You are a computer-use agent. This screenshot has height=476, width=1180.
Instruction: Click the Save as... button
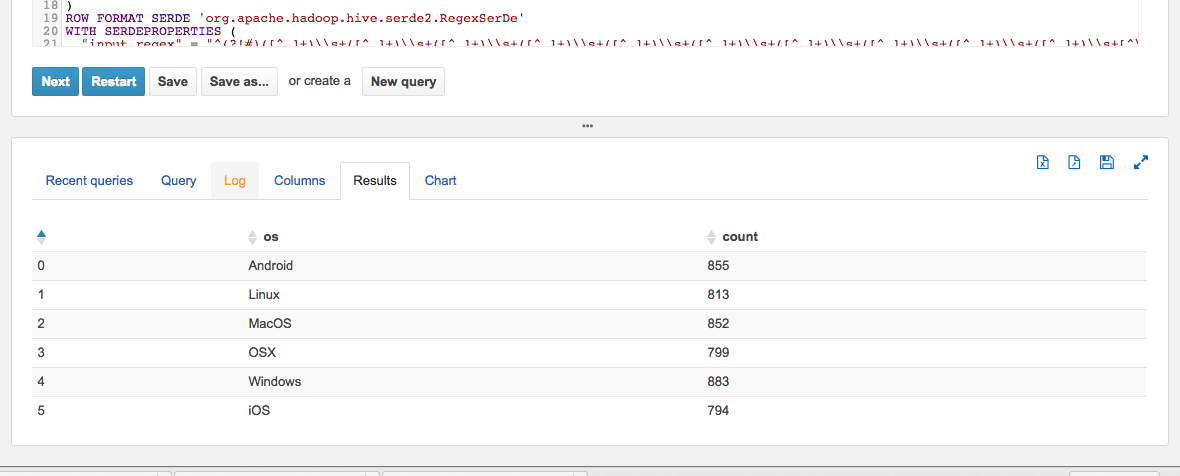pos(239,82)
